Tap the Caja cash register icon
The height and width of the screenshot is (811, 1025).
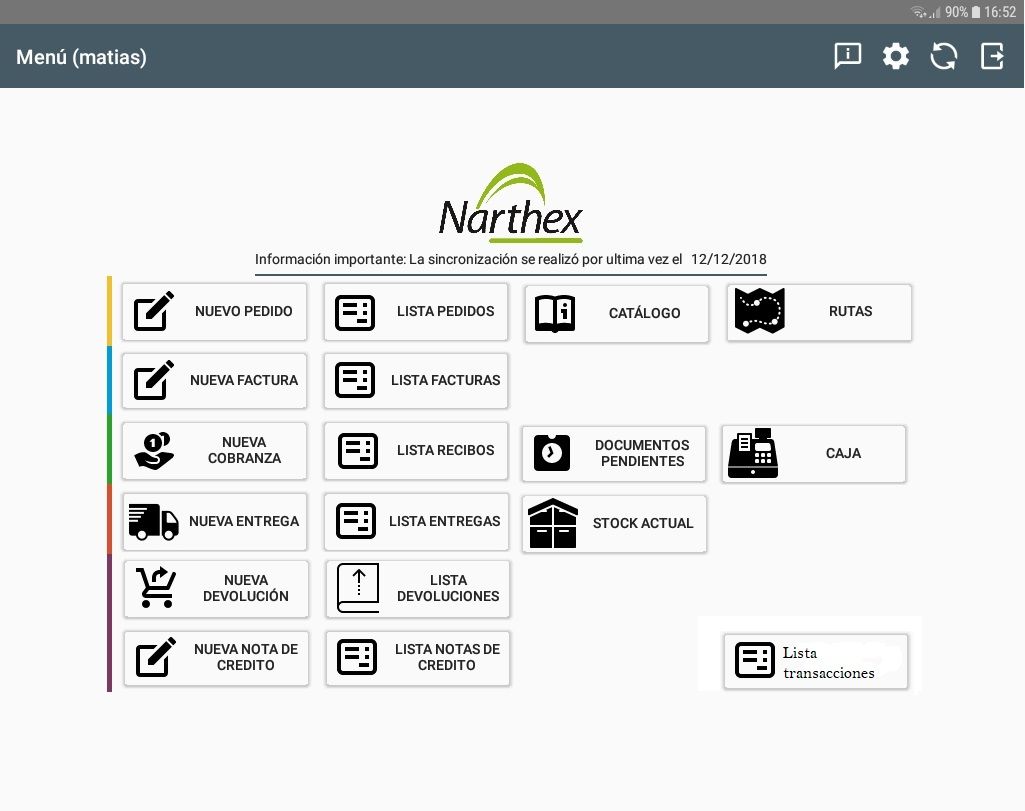click(753, 454)
